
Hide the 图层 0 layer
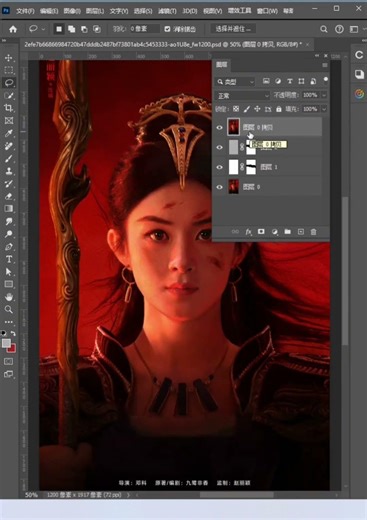click(x=219, y=187)
